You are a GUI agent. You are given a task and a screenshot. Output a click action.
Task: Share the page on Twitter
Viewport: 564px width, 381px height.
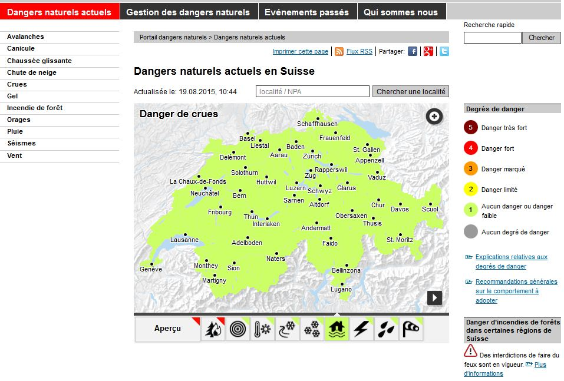pyautogui.click(x=444, y=51)
